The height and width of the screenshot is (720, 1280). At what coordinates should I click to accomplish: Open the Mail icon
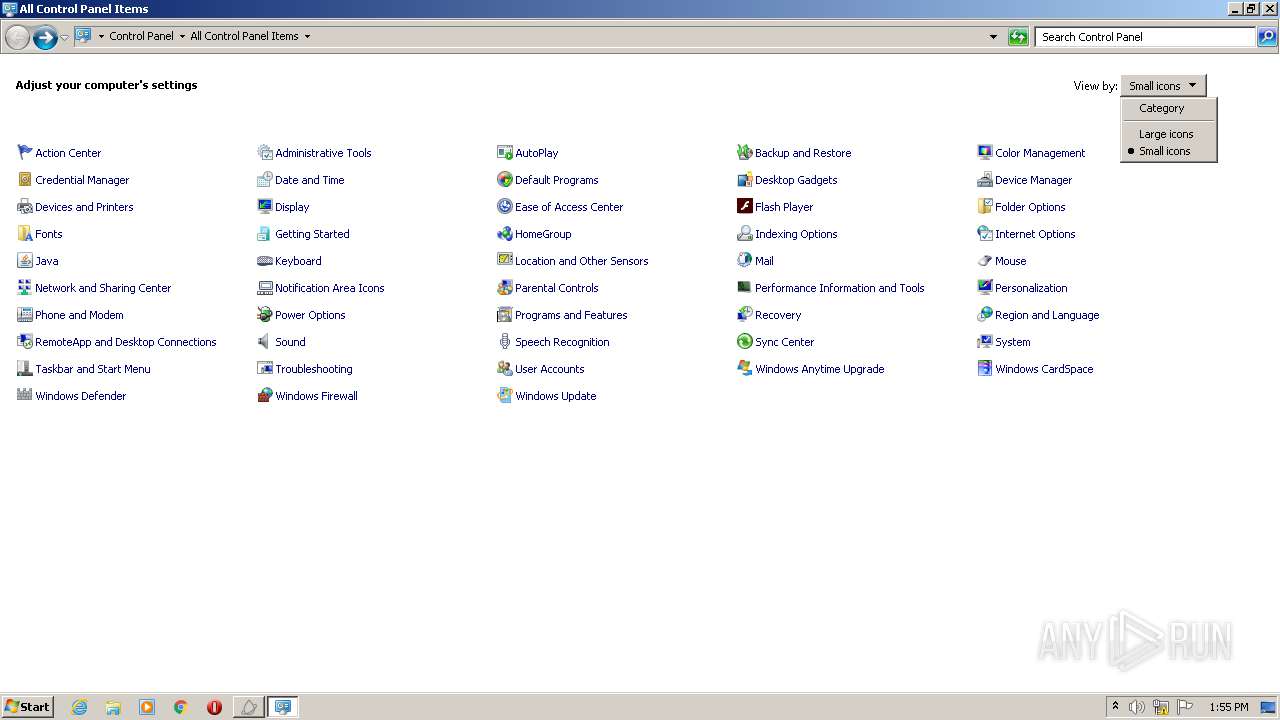coord(745,261)
